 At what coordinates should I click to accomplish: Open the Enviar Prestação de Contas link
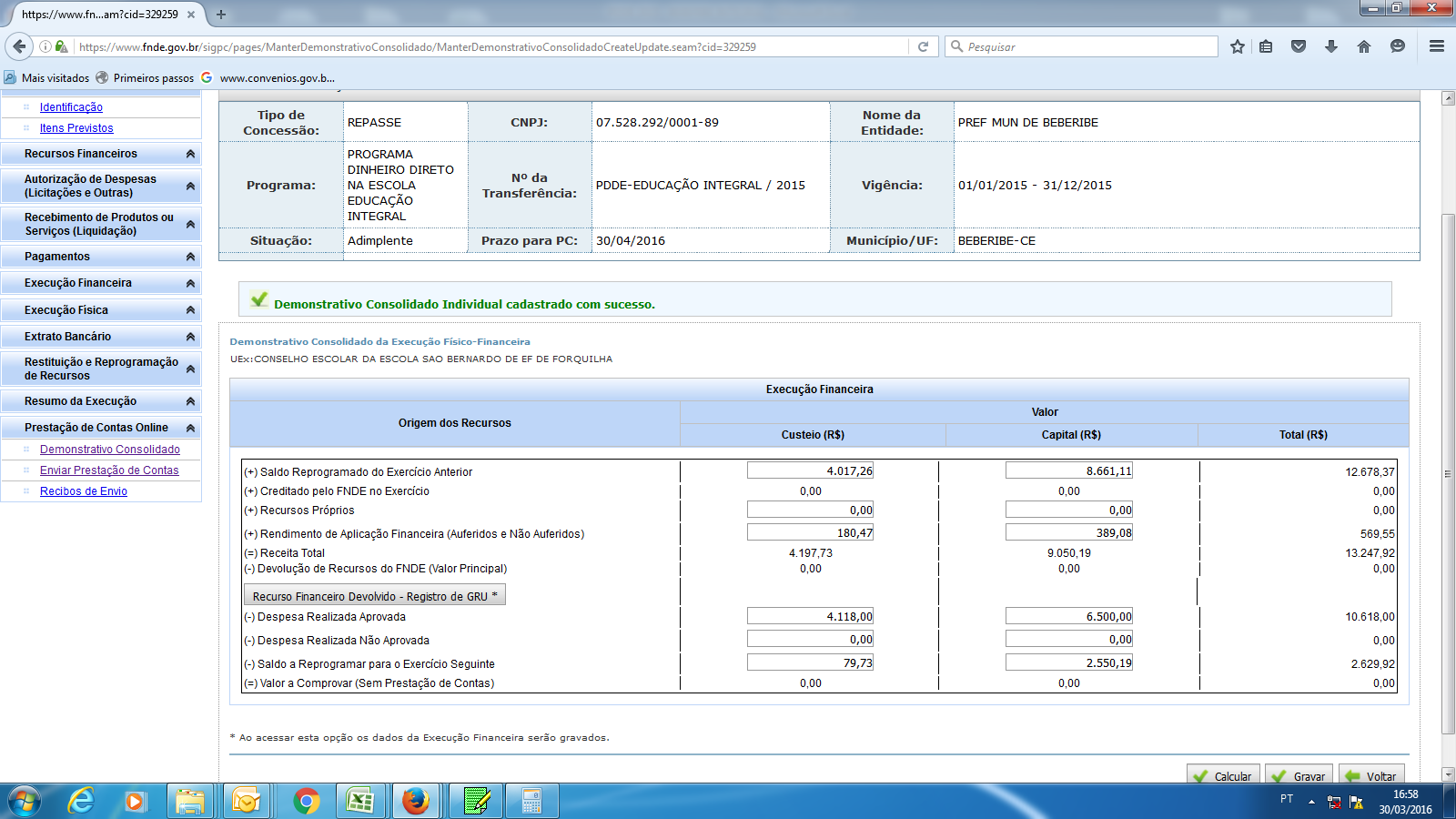(x=109, y=470)
